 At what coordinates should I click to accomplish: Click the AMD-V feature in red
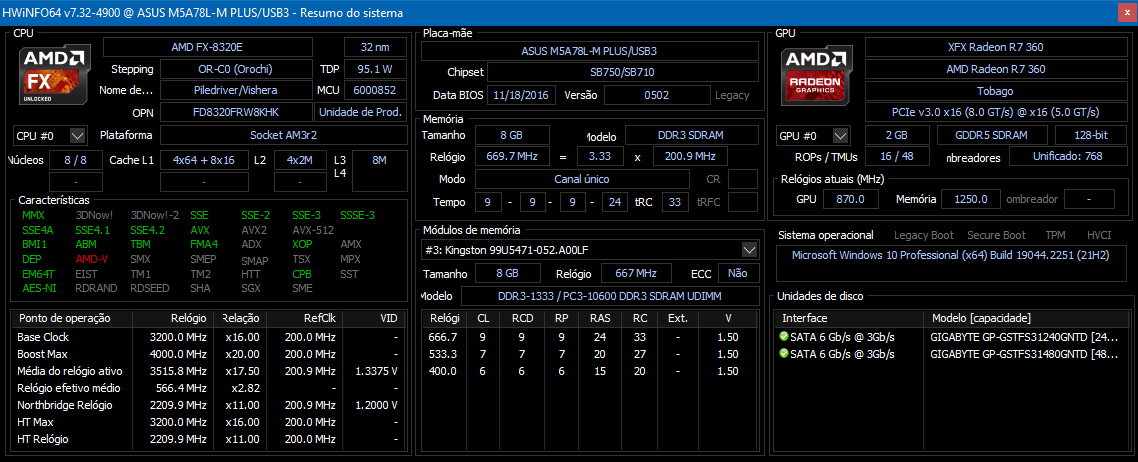(91, 259)
